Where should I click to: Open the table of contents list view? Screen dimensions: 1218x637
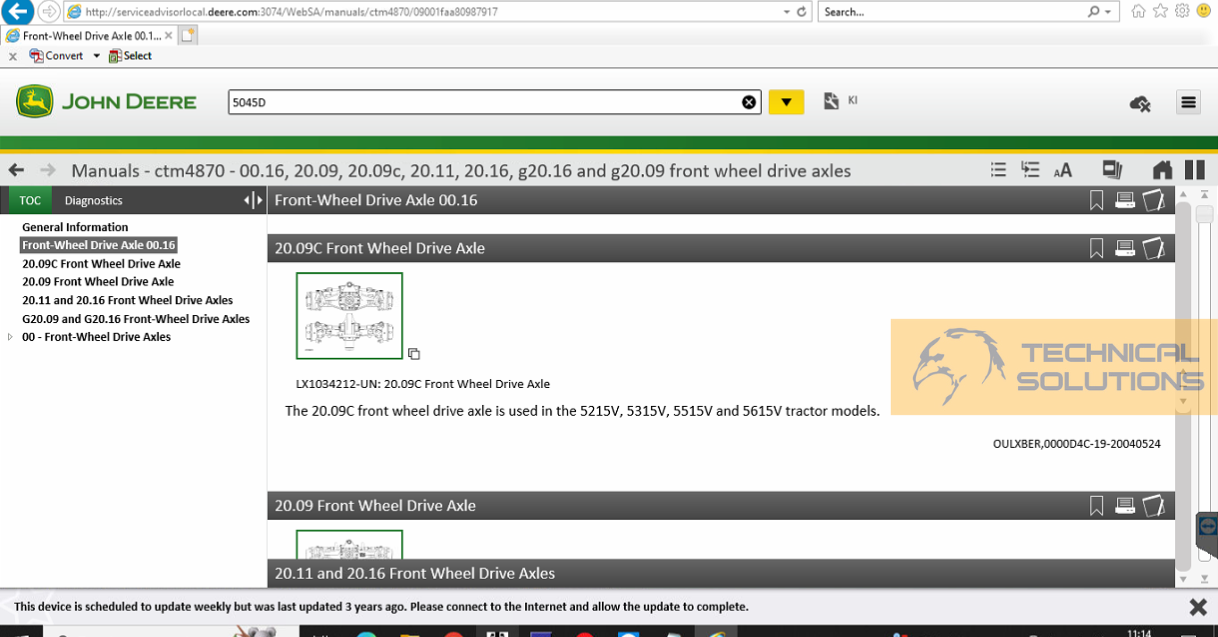point(998,170)
